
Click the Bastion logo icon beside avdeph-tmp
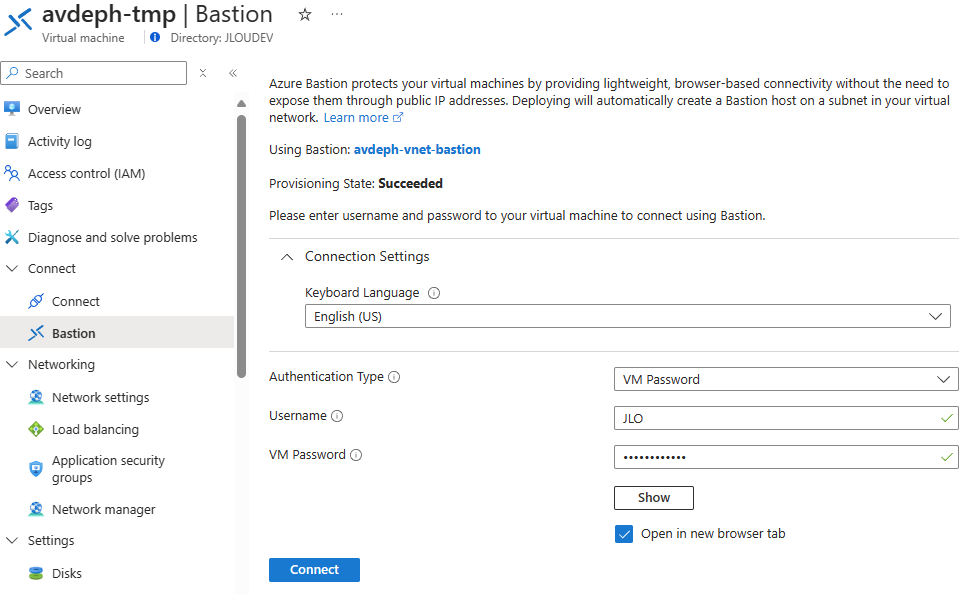tap(18, 22)
